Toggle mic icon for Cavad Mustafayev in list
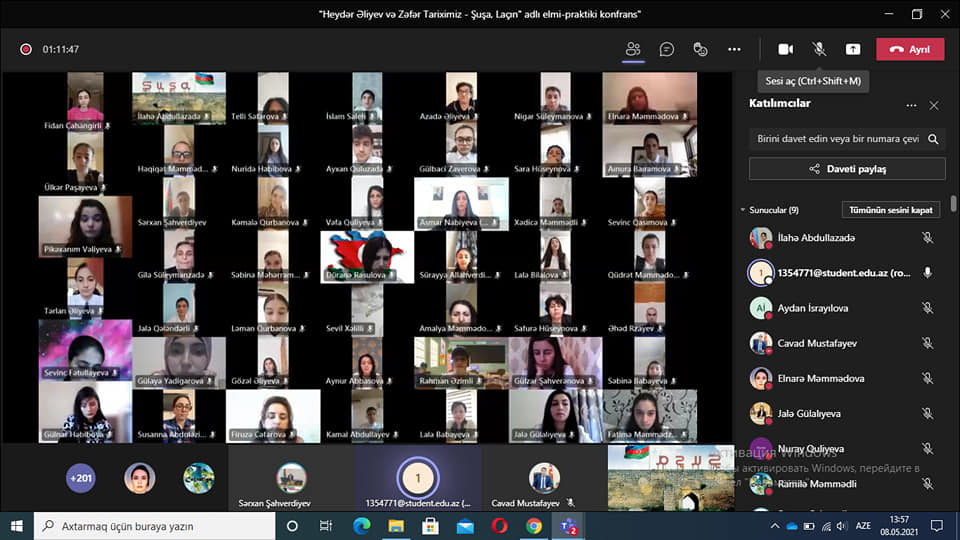This screenshot has width=960, height=540. tap(928, 343)
